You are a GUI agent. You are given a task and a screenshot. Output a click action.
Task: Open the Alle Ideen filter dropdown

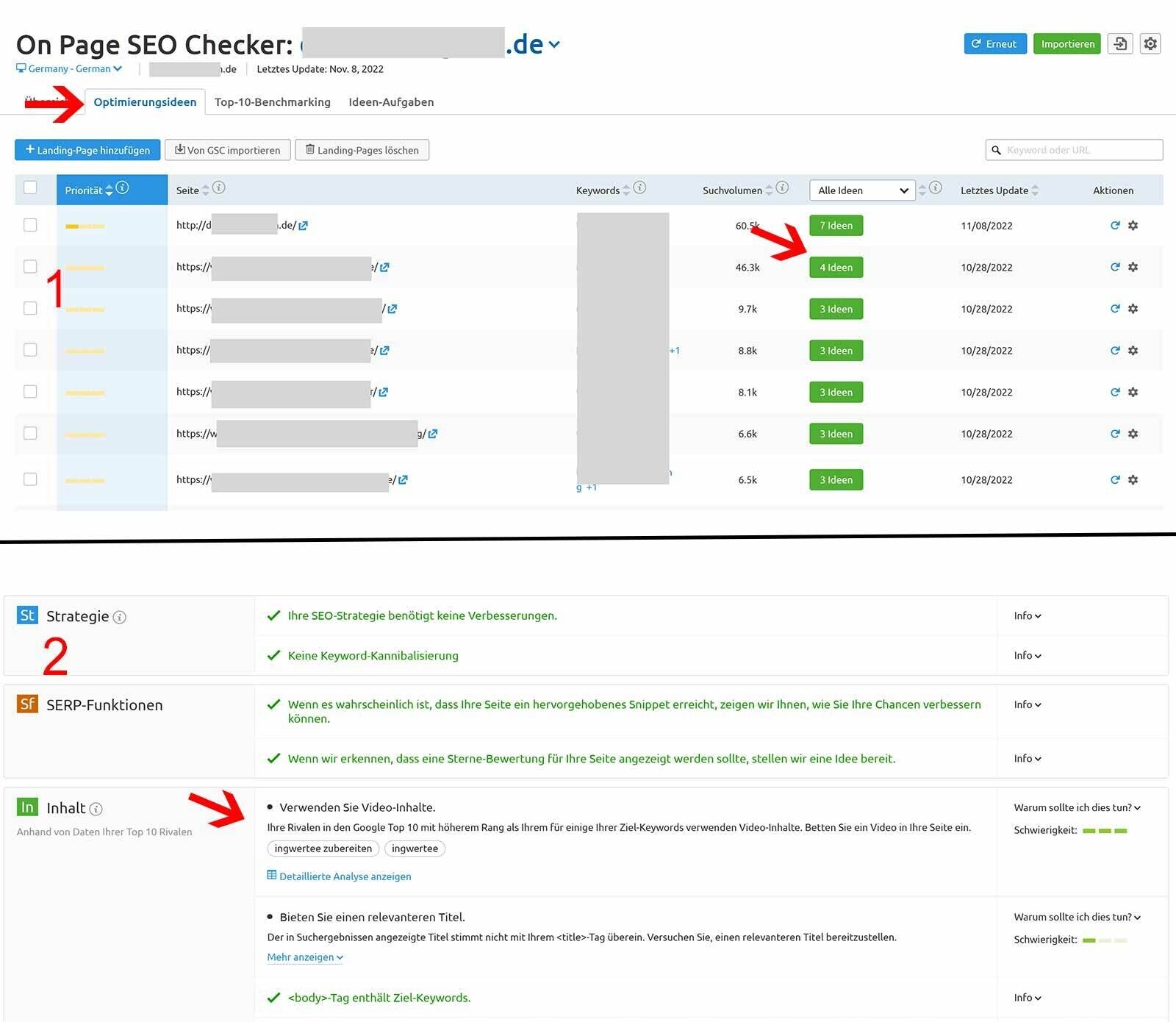click(x=862, y=190)
